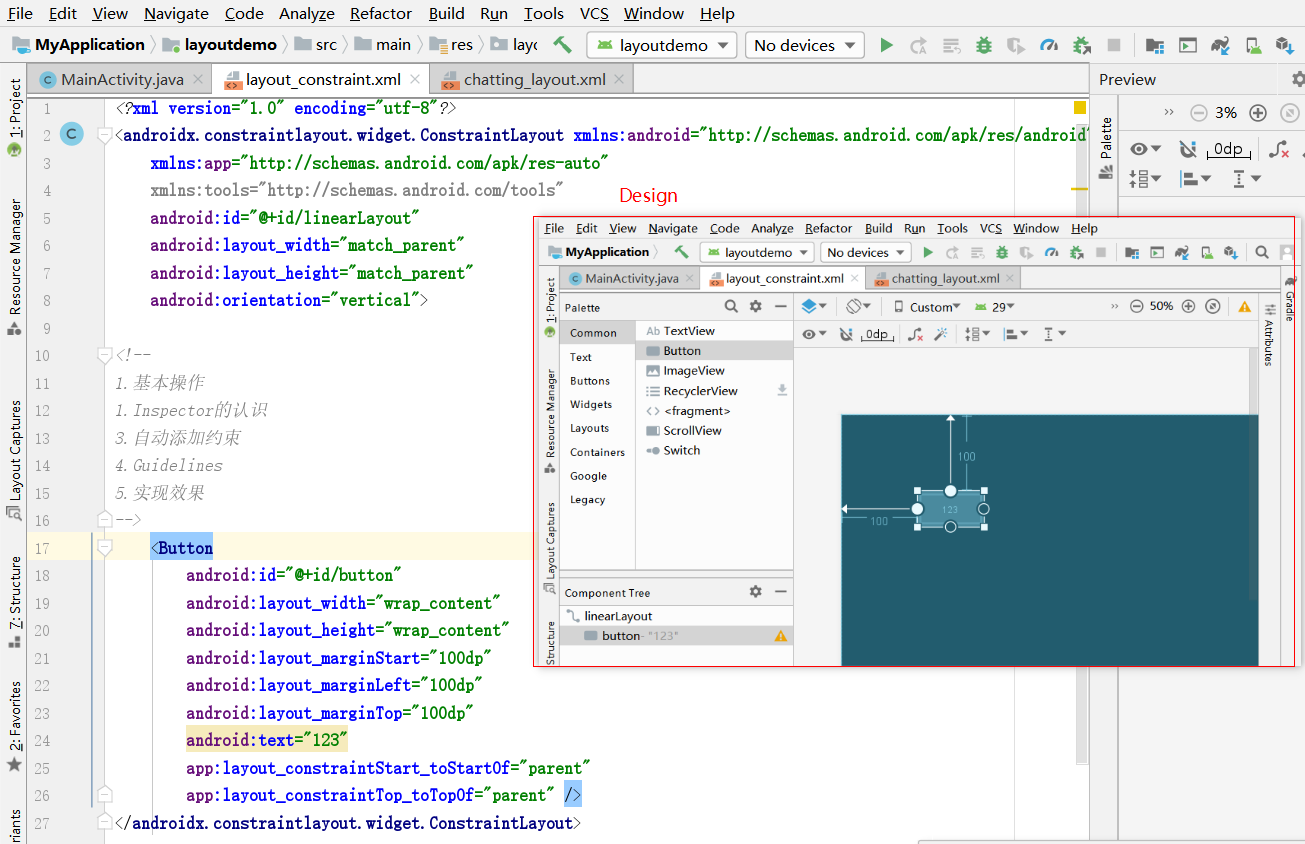Open the Refactor menu in main menu bar

(381, 14)
